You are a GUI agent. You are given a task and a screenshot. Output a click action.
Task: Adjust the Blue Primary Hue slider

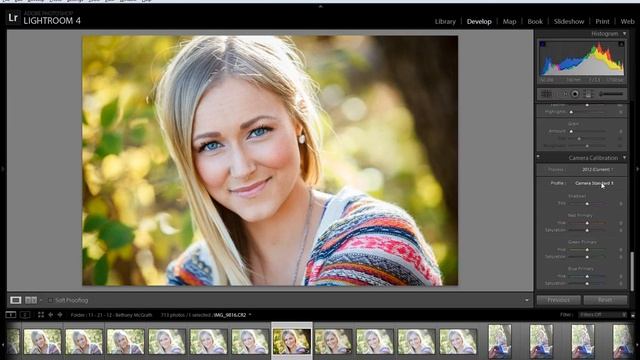coord(588,276)
